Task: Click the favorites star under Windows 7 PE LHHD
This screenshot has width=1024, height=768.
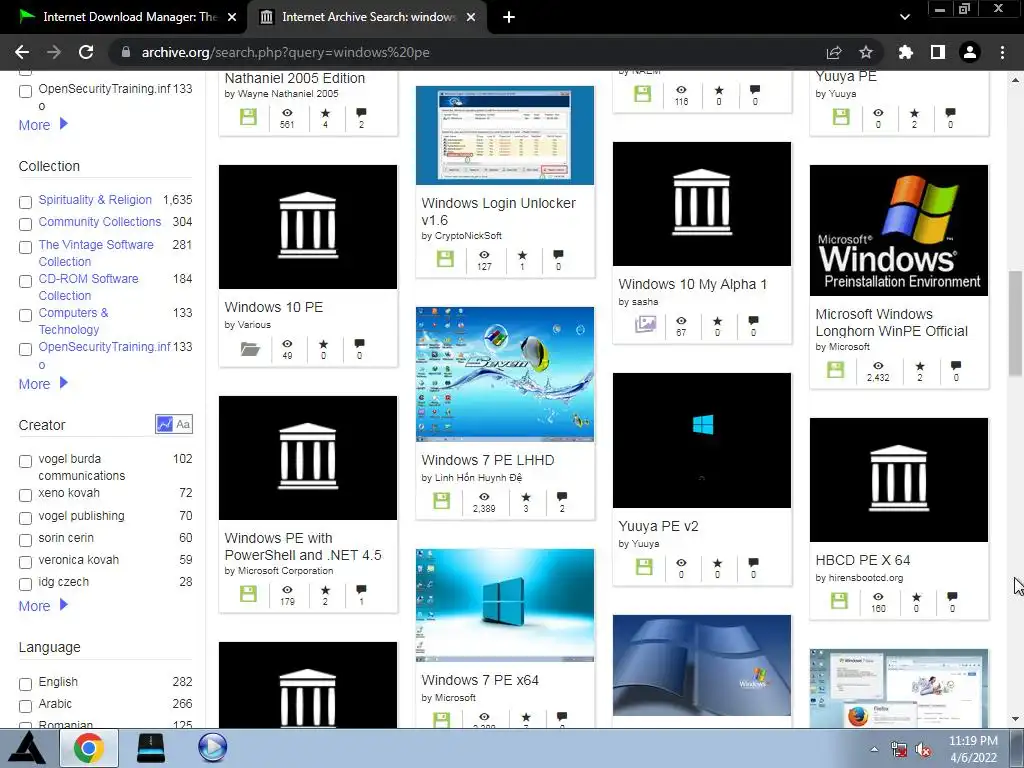Action: point(526,498)
